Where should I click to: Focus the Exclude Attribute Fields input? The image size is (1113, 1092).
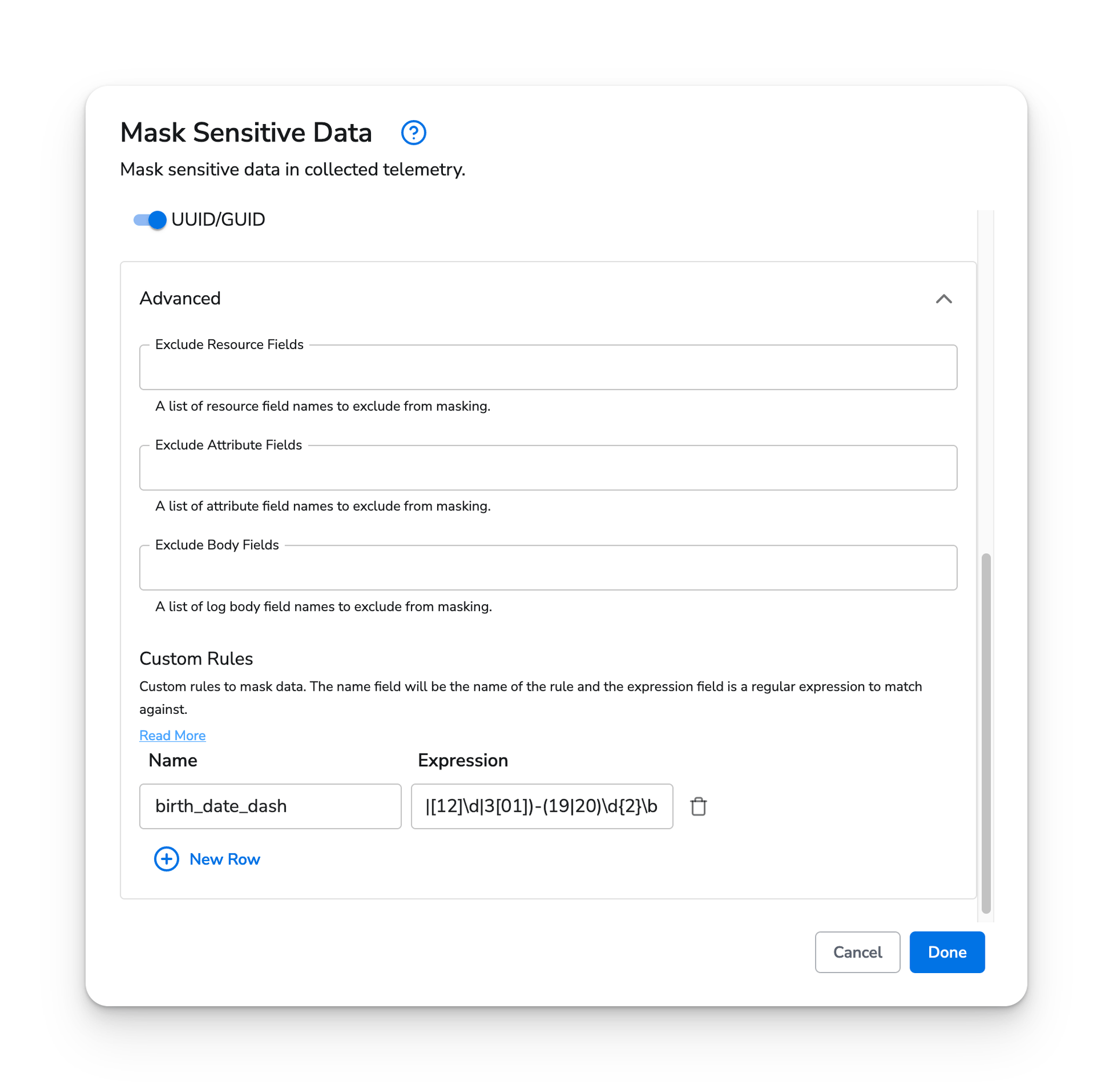548,467
